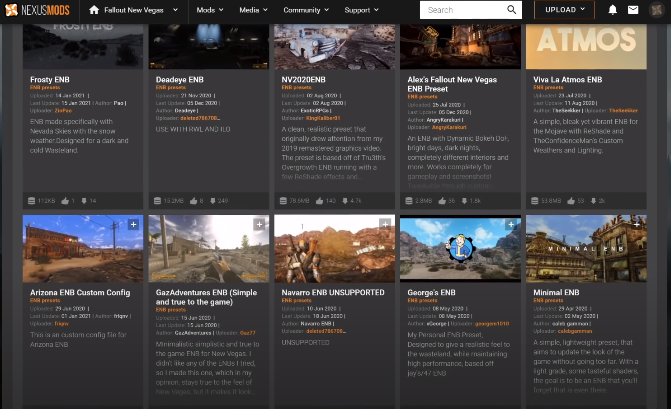Open the Minimal ENB mod title
The height and width of the screenshot is (409, 671).
coord(556,293)
